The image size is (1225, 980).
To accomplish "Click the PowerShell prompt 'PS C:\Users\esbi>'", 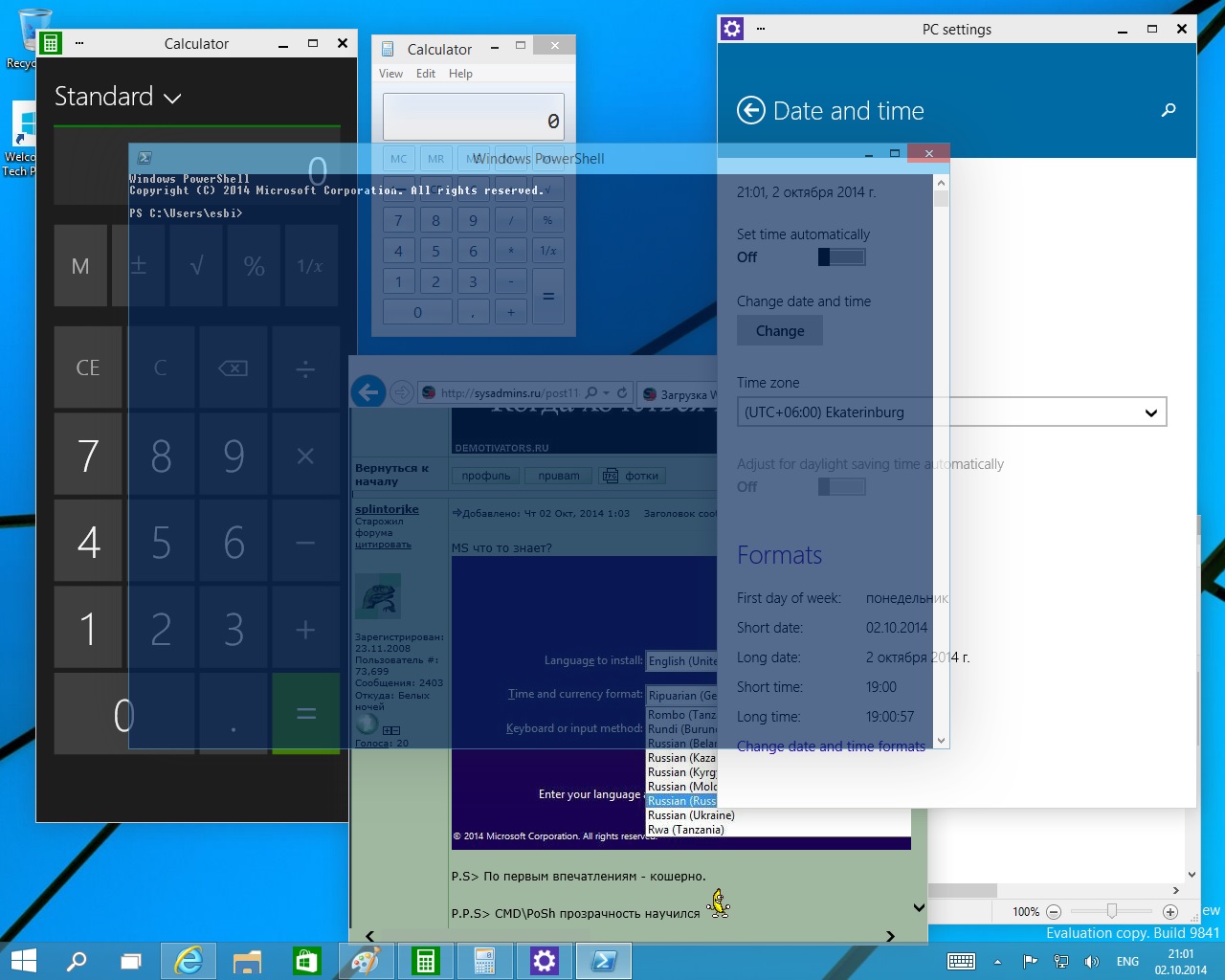I will [186, 213].
